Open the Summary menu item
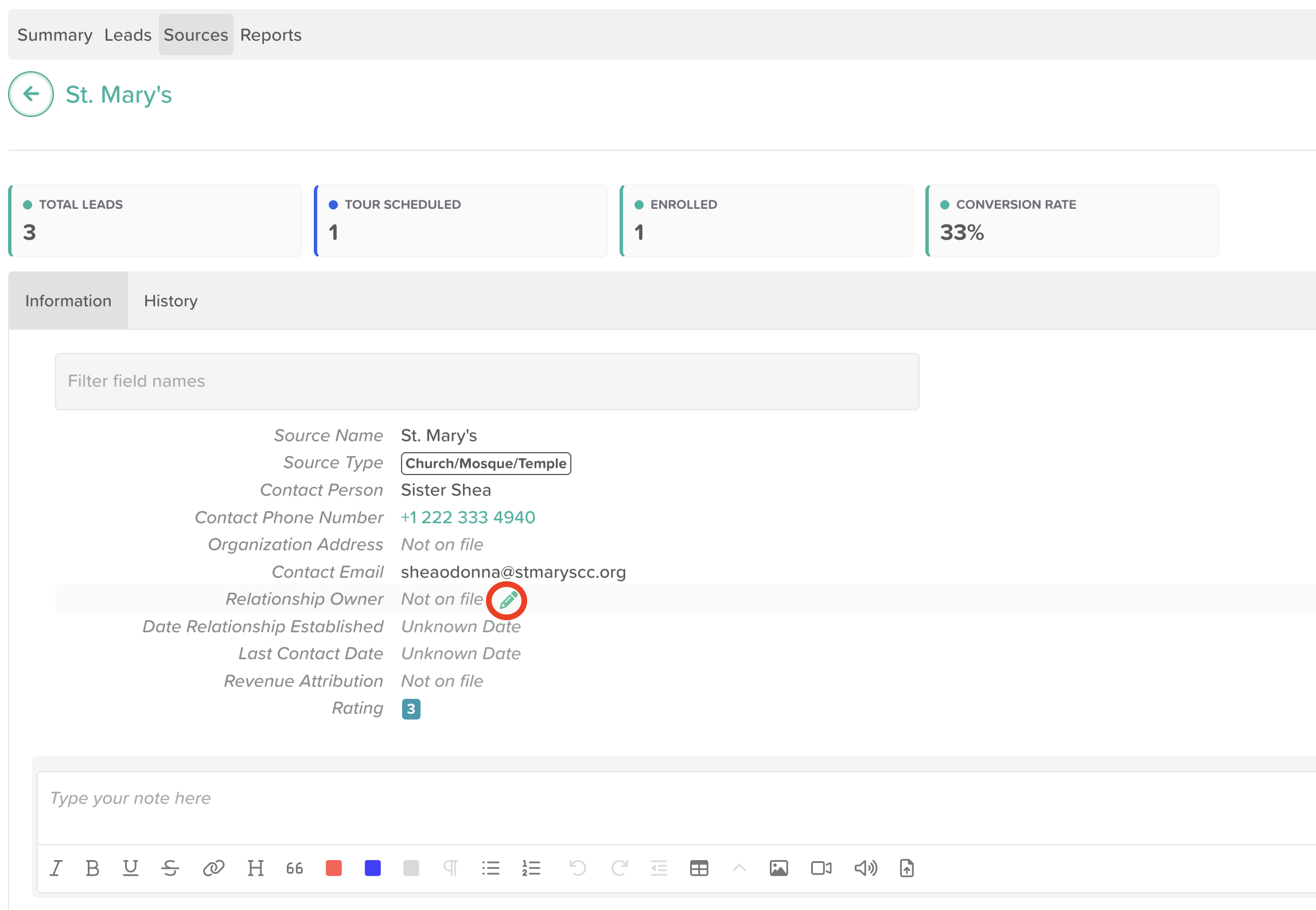Screen dimensions: 1316x910 55,35
